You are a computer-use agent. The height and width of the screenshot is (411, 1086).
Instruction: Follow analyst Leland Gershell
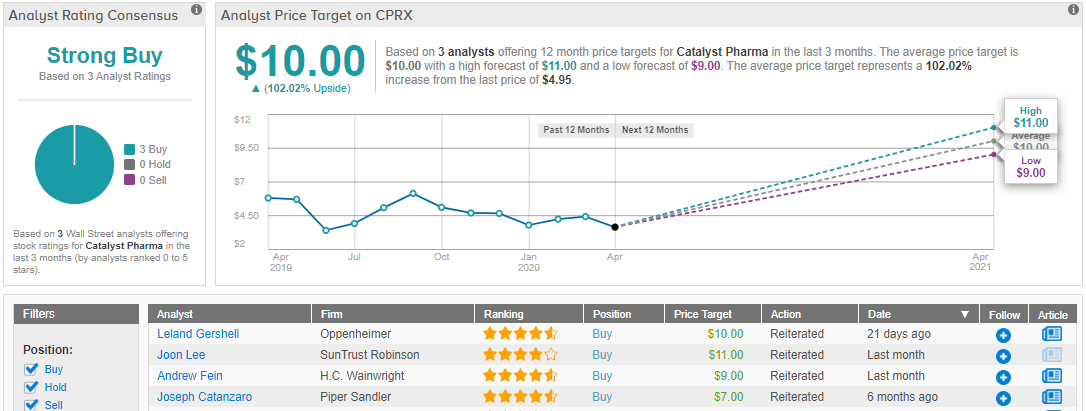[1003, 334]
